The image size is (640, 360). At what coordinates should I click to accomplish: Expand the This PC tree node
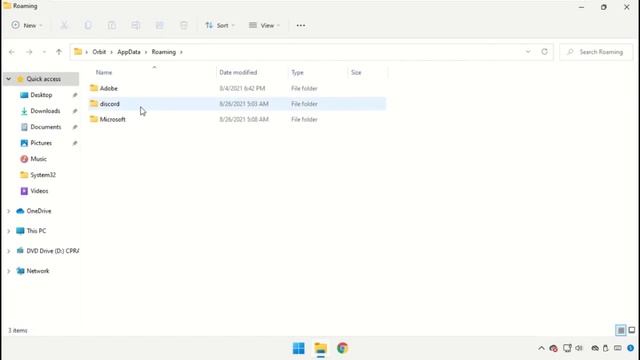[x=9, y=231]
